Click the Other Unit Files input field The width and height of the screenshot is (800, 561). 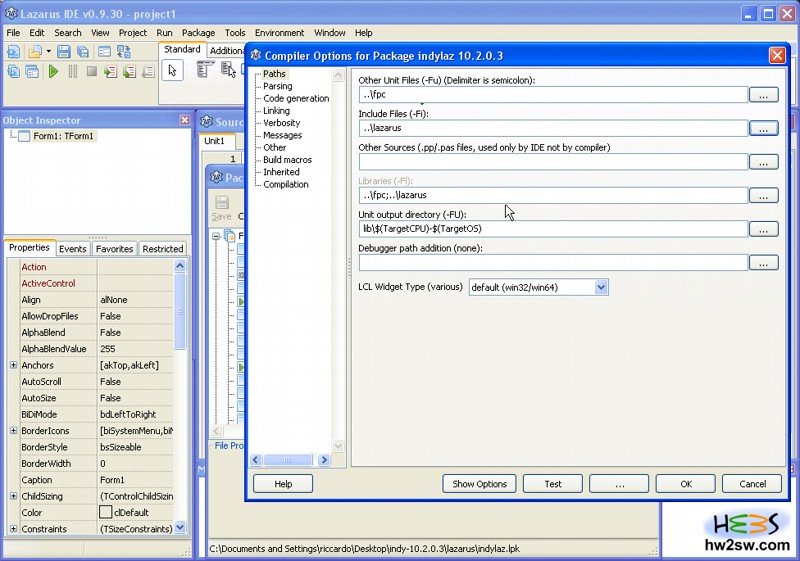coord(553,94)
